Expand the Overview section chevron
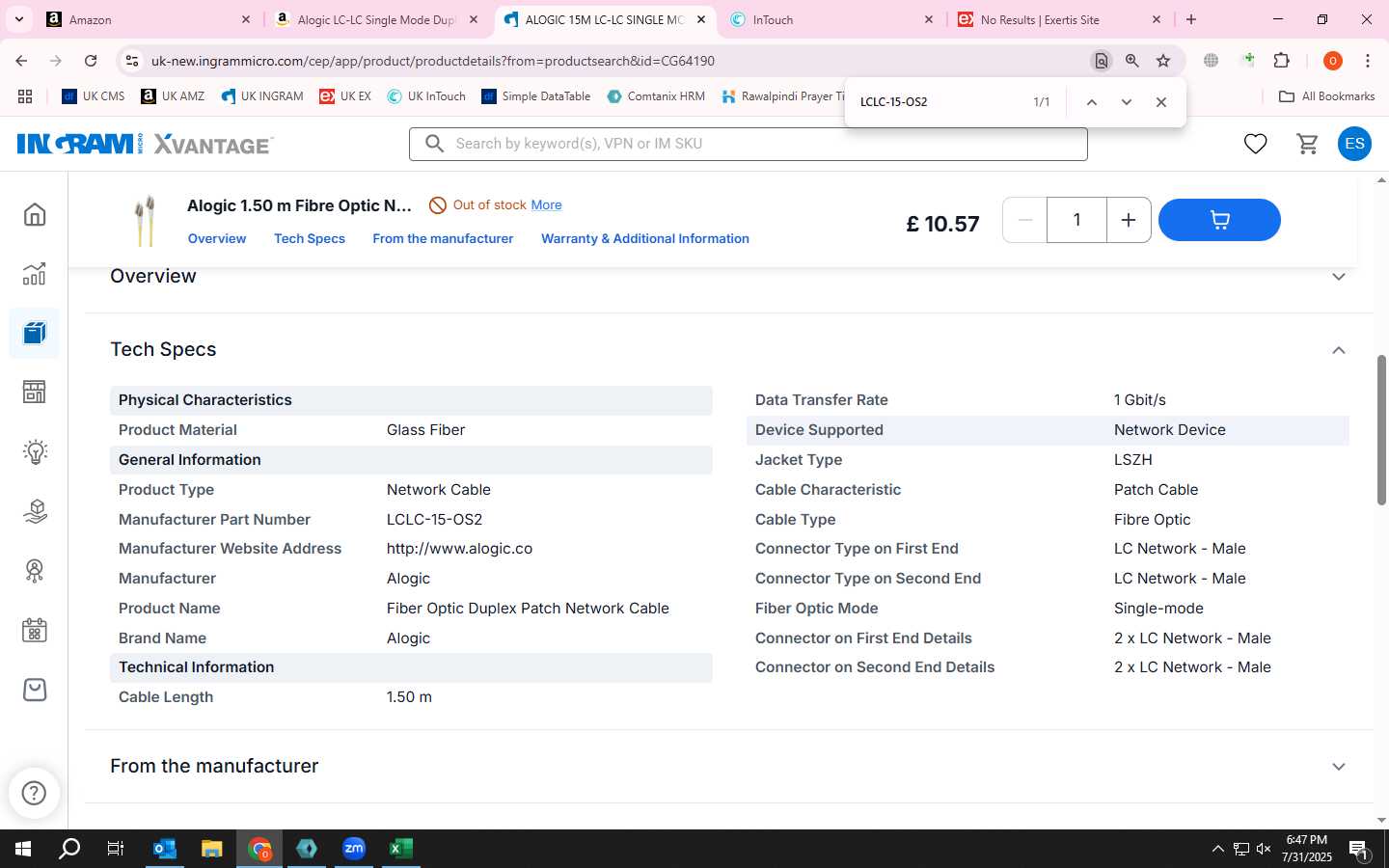The height and width of the screenshot is (868, 1389). tap(1339, 277)
